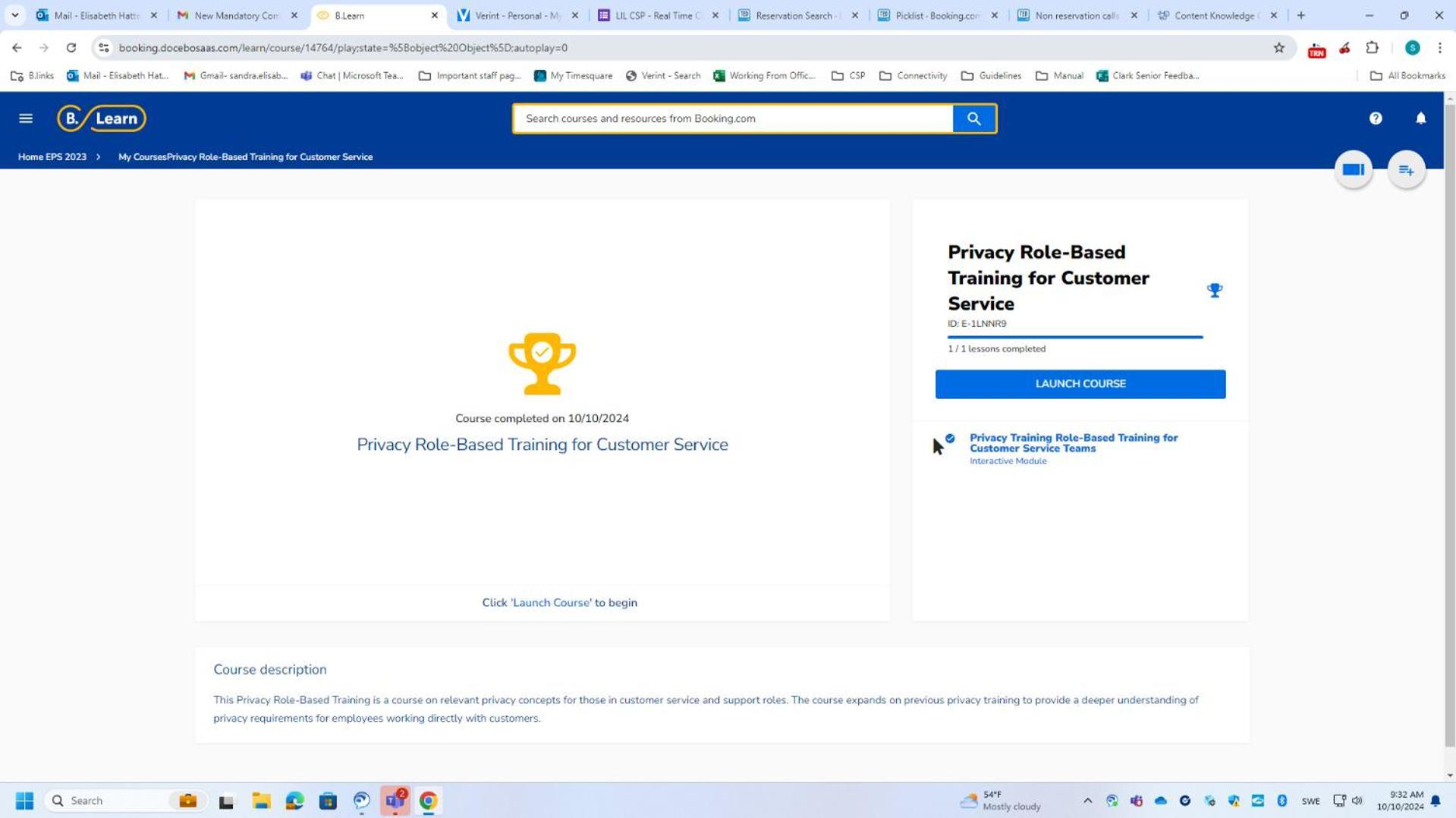Go back to the previous page
The width and height of the screenshot is (1456, 818).
point(17,48)
